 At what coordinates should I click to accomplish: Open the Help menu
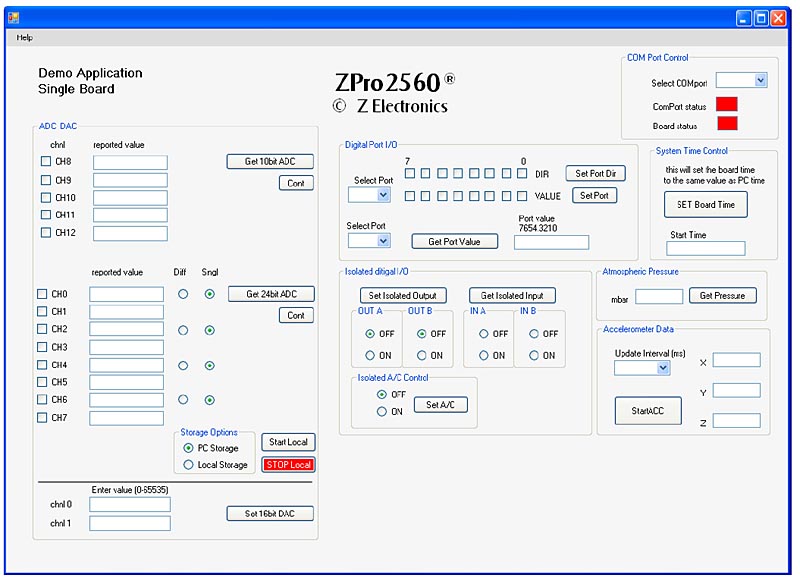pyautogui.click(x=24, y=37)
